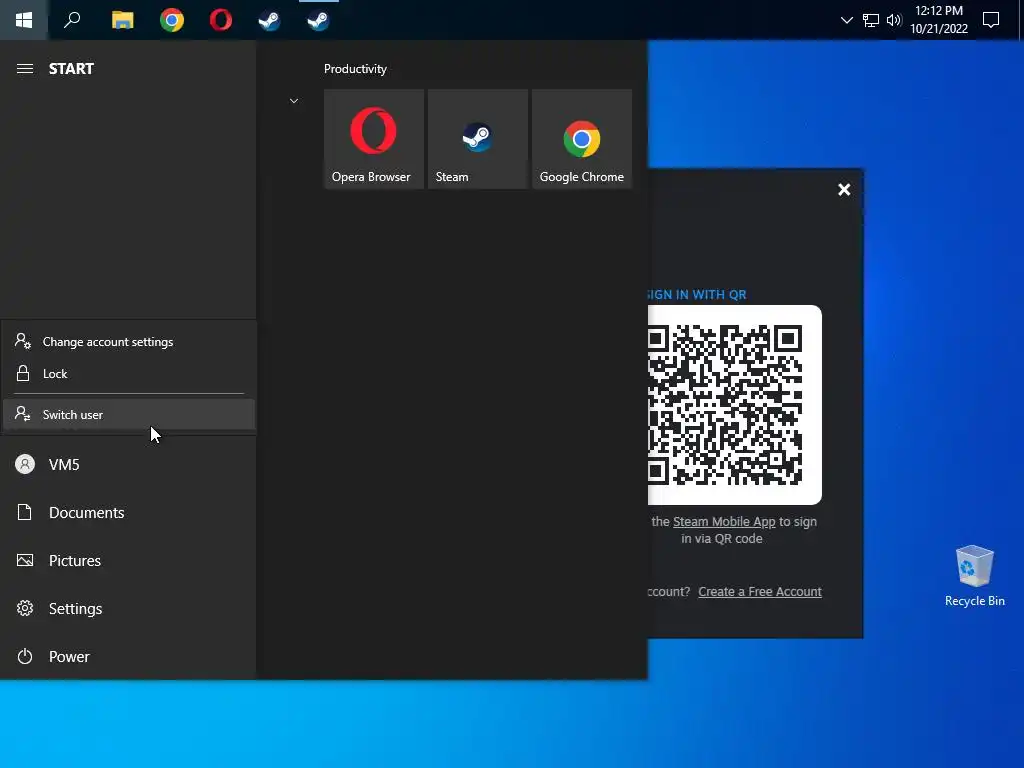1024x768 pixels.
Task: Click the Steam QR code image
Action: (733, 405)
